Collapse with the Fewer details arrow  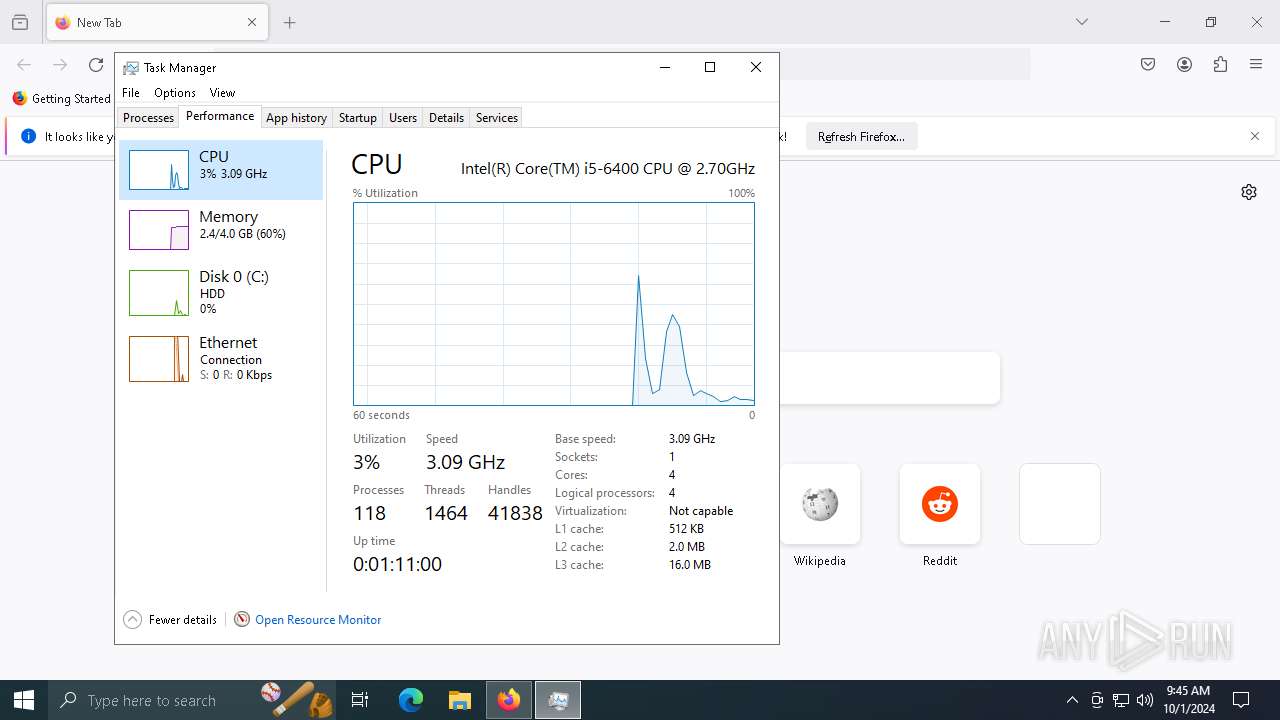tap(132, 620)
